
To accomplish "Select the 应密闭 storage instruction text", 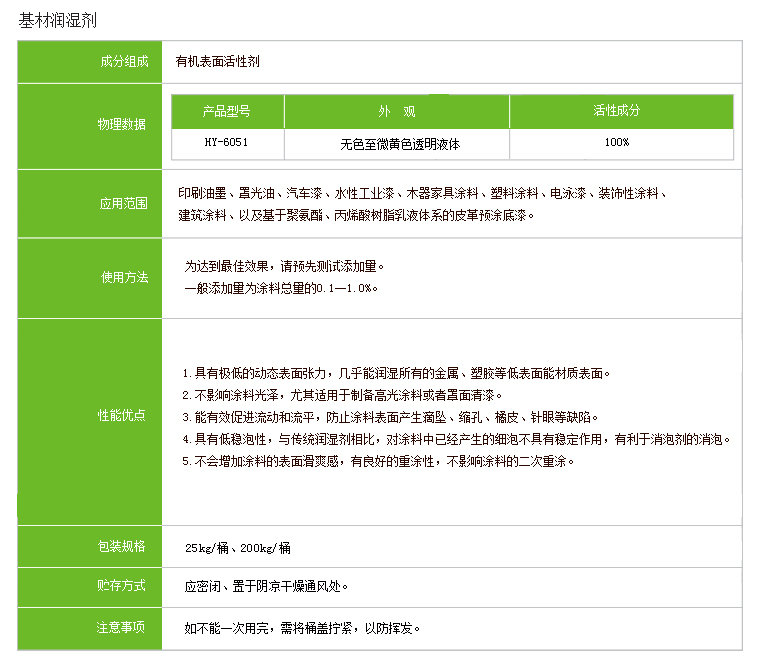I will (266, 587).
